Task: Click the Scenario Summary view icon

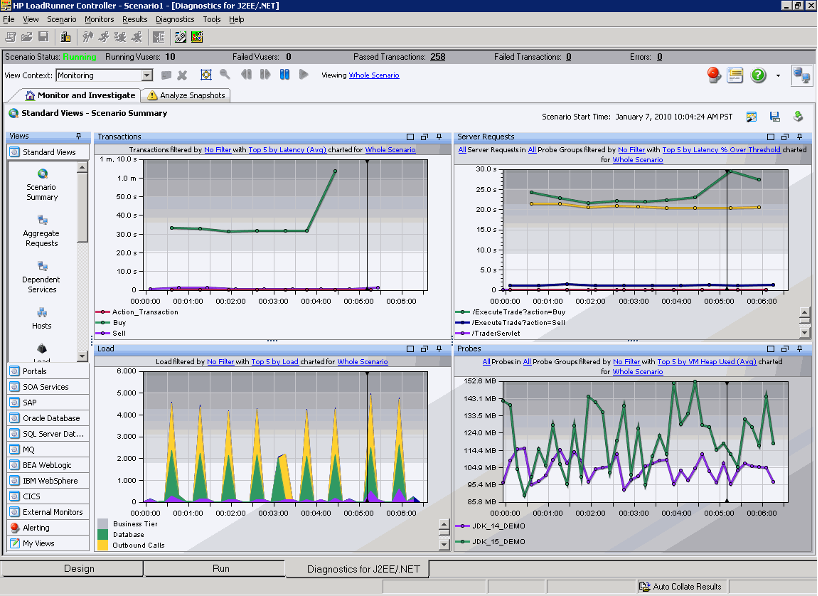Action: point(42,174)
